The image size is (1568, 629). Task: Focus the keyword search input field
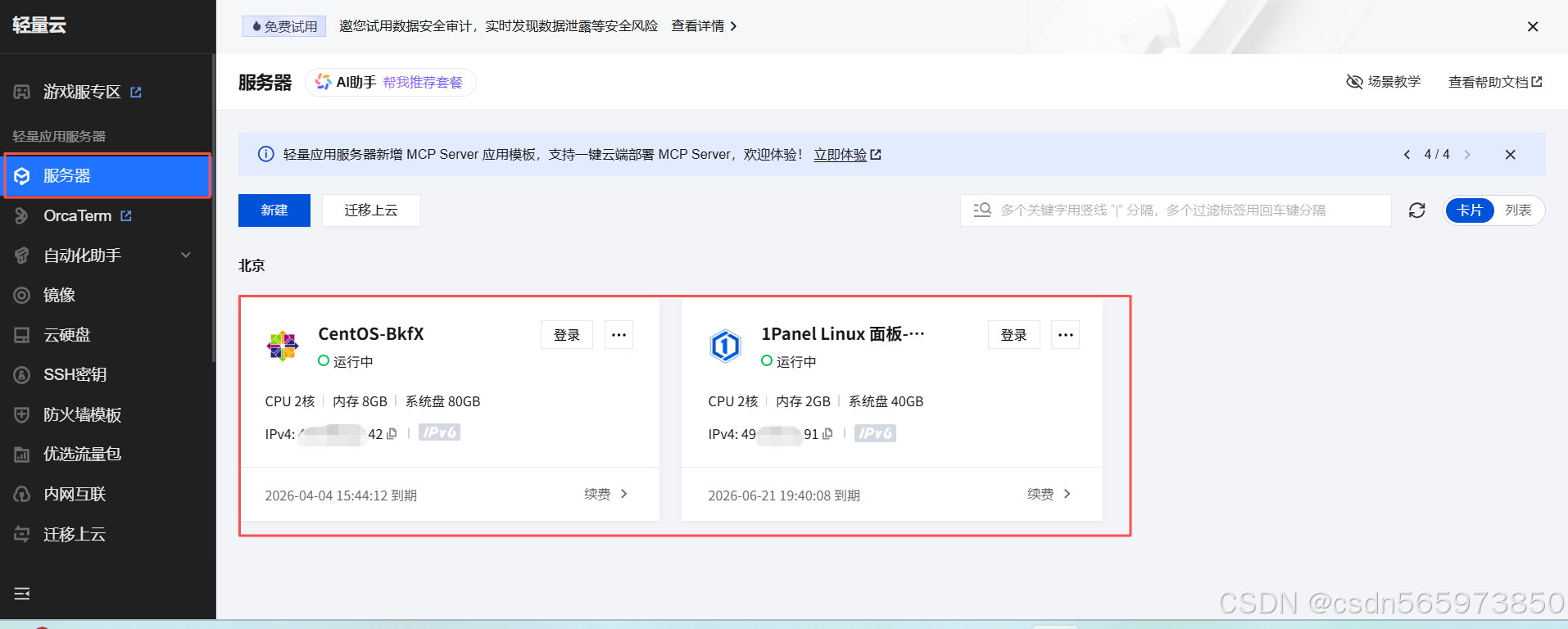point(1176,210)
